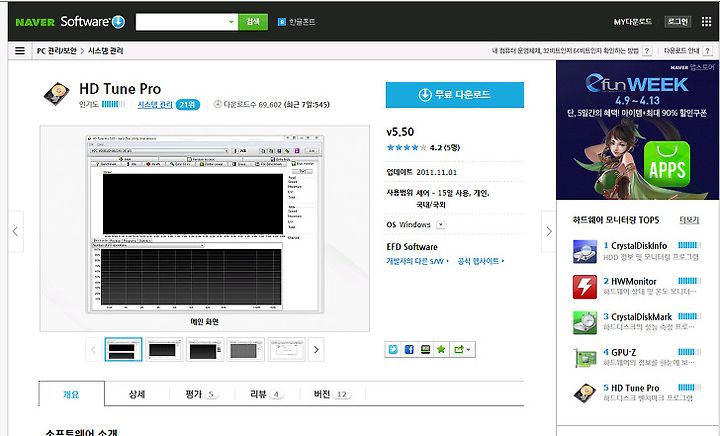Click the GPU-Z graphics card icon

585,358
